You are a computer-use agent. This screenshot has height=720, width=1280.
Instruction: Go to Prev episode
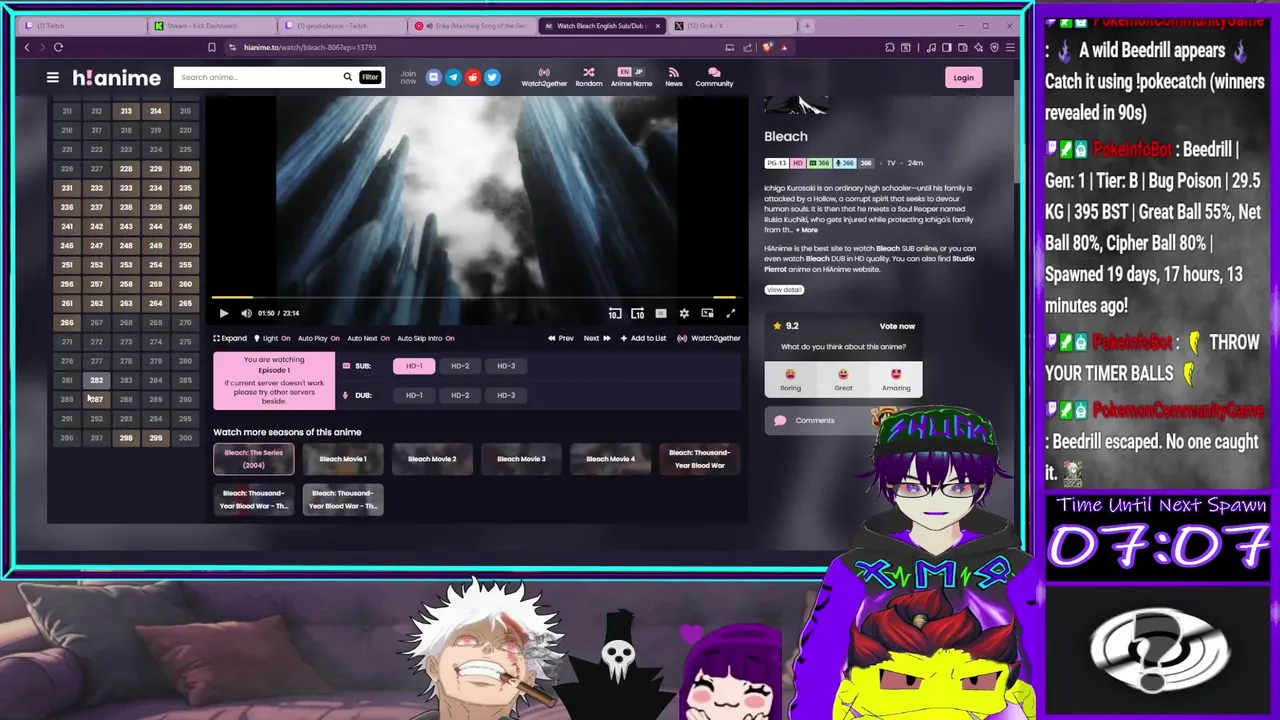[x=560, y=338]
